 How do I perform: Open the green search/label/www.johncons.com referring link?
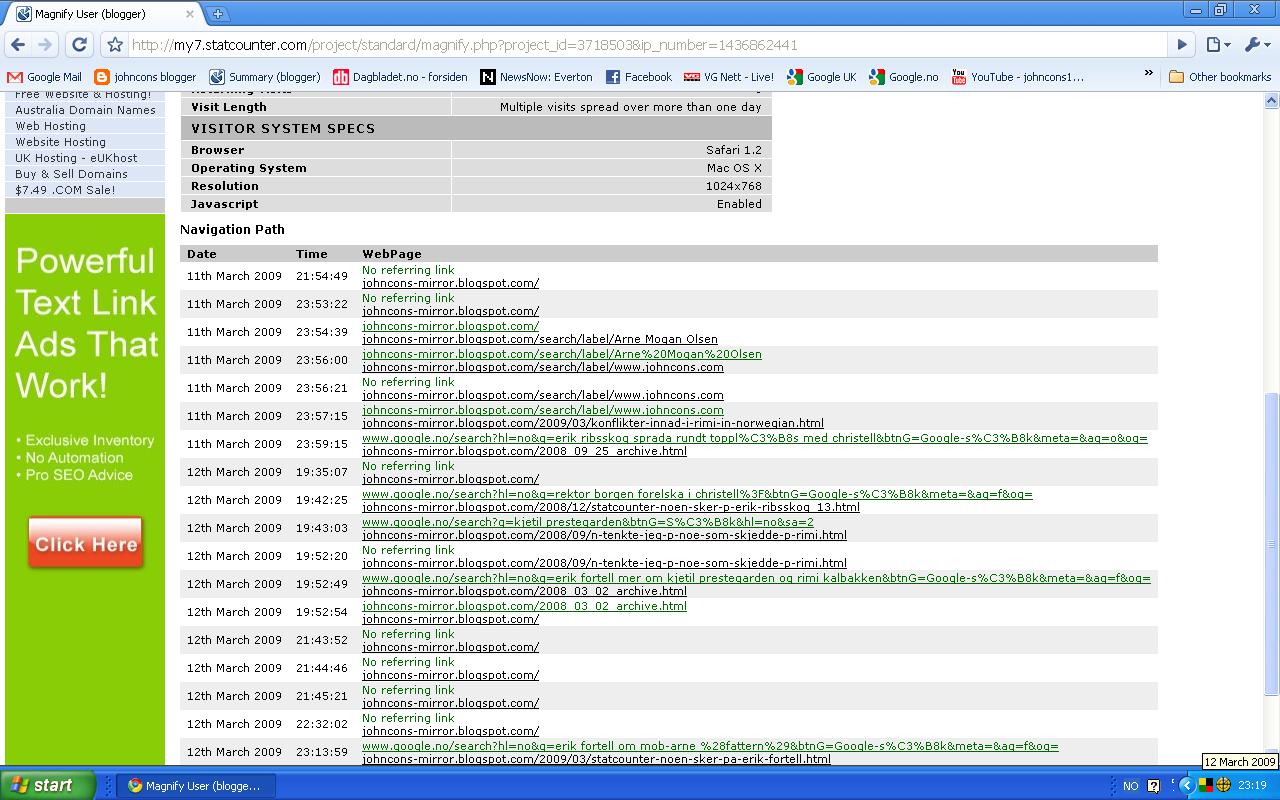pyautogui.click(x=543, y=410)
